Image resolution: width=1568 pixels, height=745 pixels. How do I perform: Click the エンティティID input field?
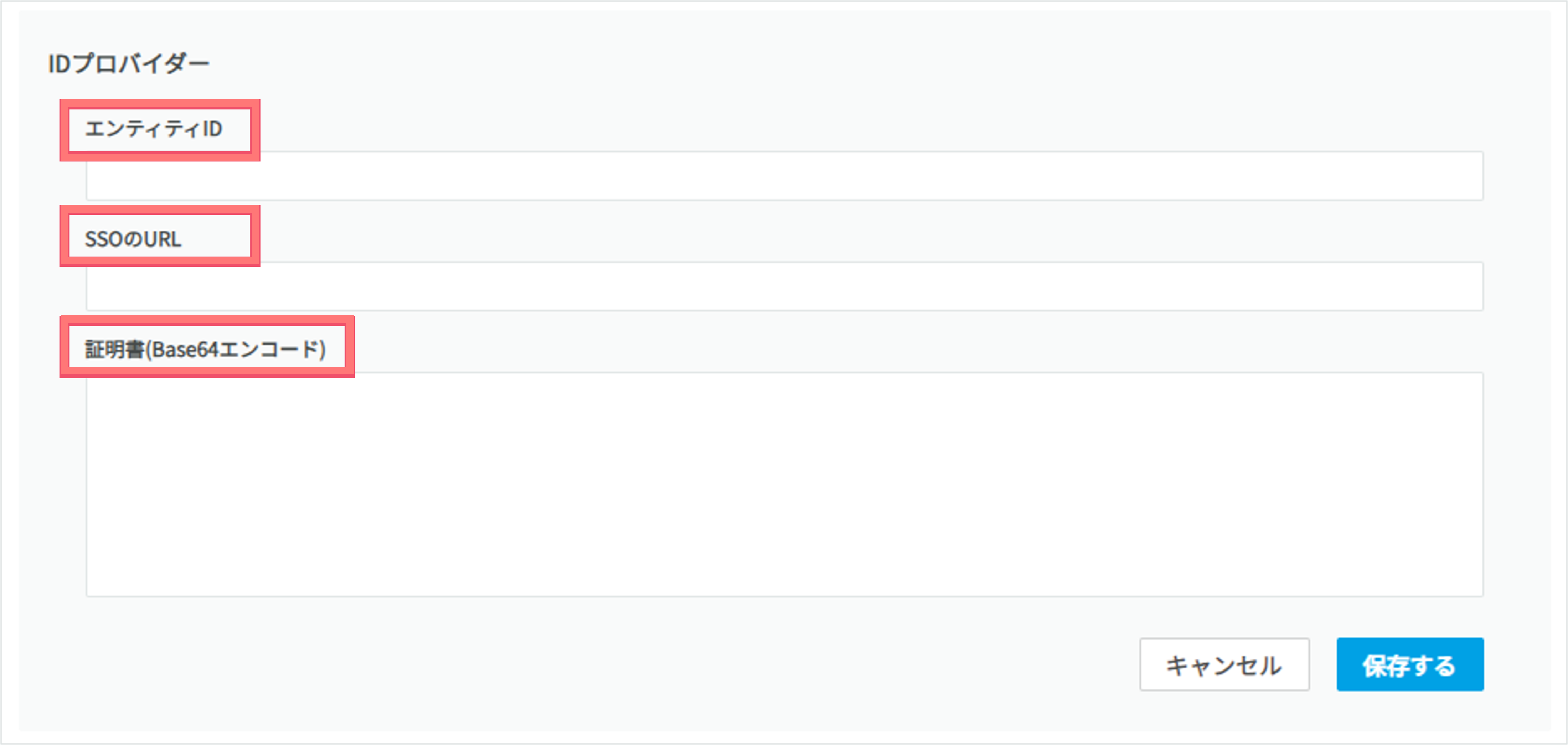tap(784, 176)
